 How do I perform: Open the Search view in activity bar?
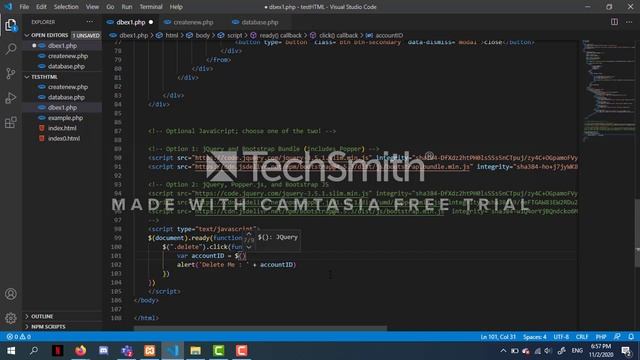(11, 49)
